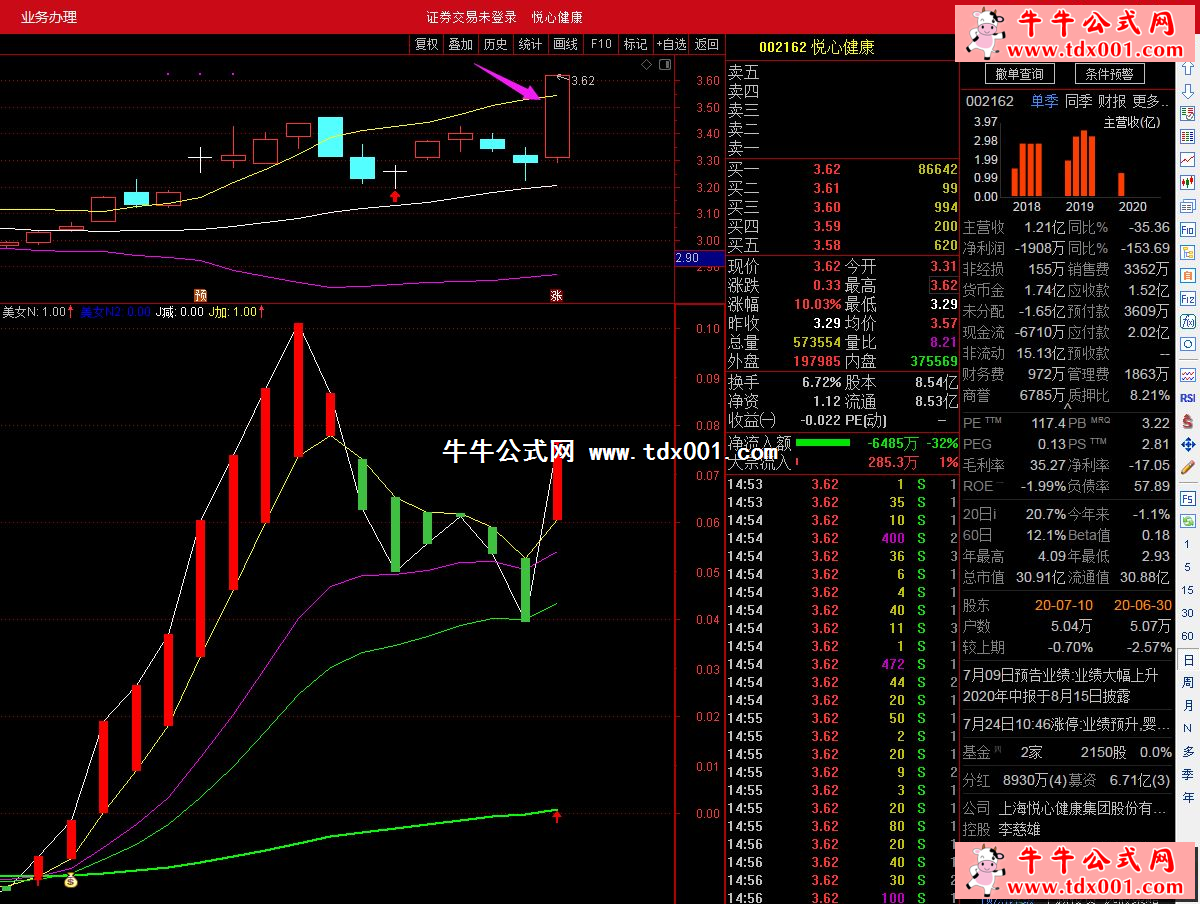Click the green refresh icon in sidebar

tap(1188, 521)
